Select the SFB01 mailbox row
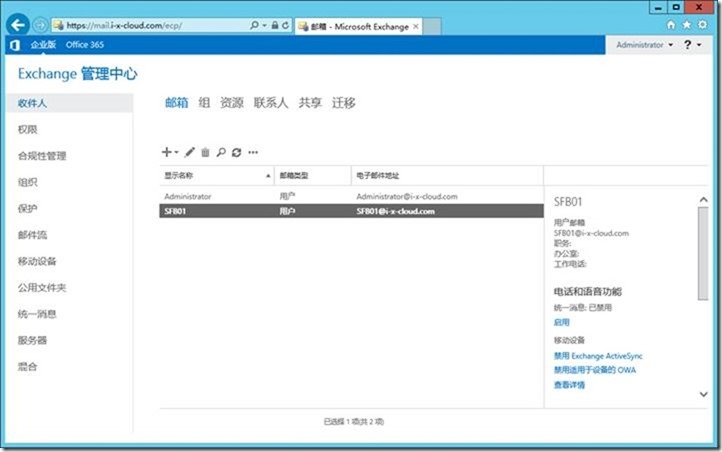 click(x=351, y=211)
